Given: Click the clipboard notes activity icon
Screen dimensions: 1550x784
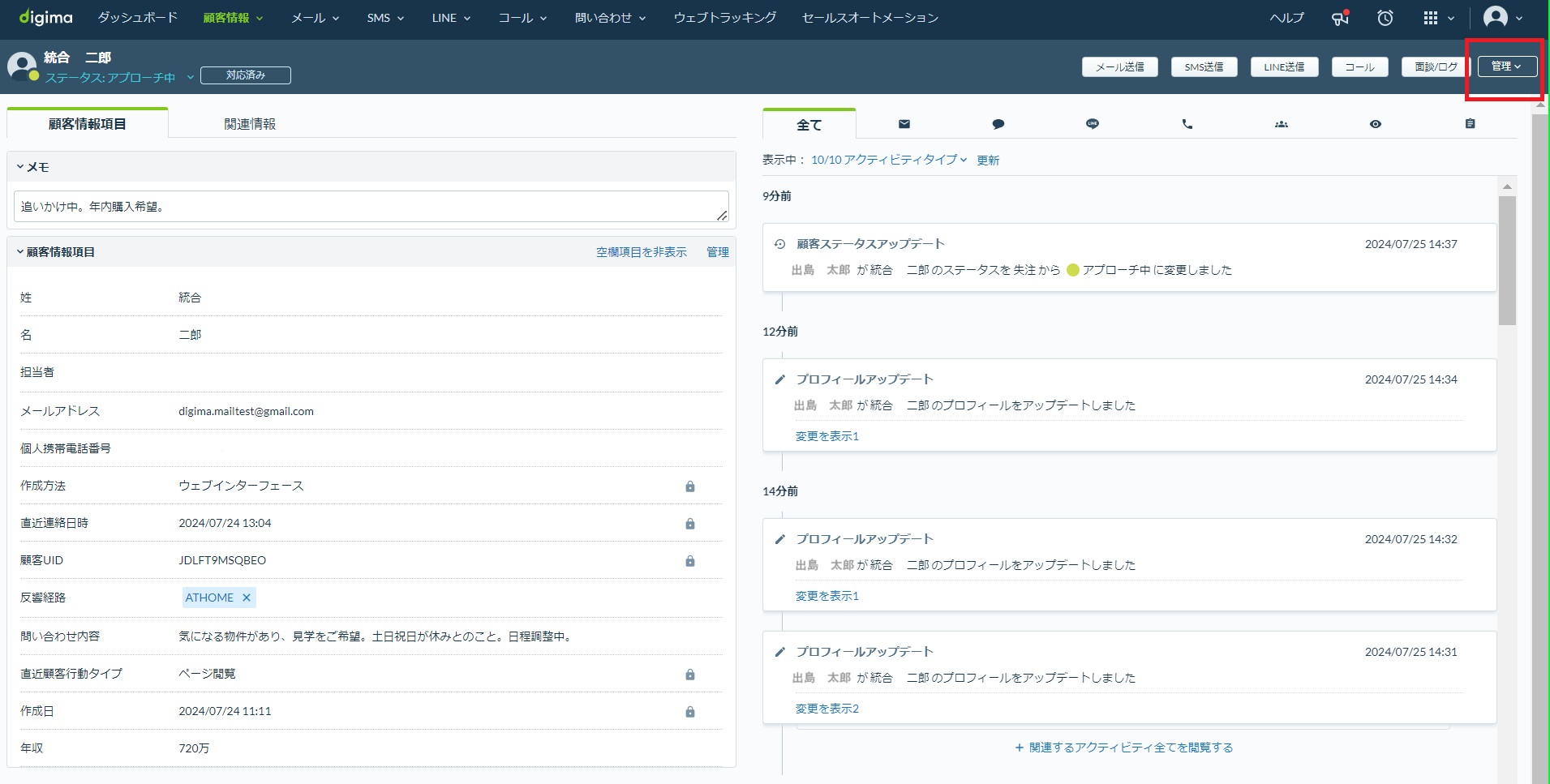Looking at the screenshot, I should coord(1470,124).
